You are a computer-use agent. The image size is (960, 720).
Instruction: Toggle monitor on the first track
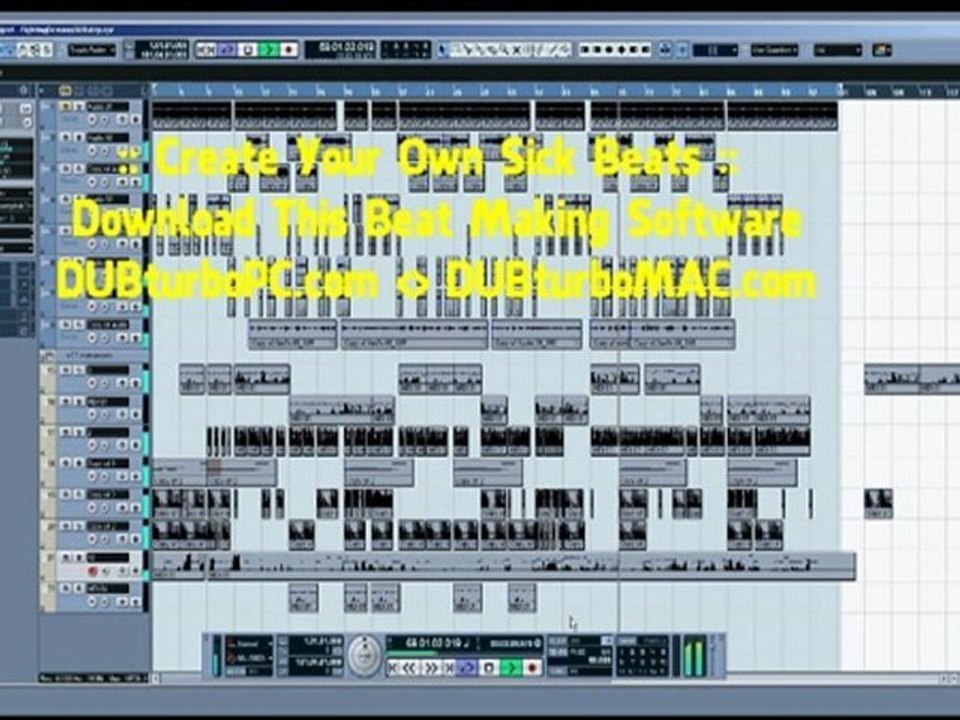pyautogui.click(x=105, y=120)
